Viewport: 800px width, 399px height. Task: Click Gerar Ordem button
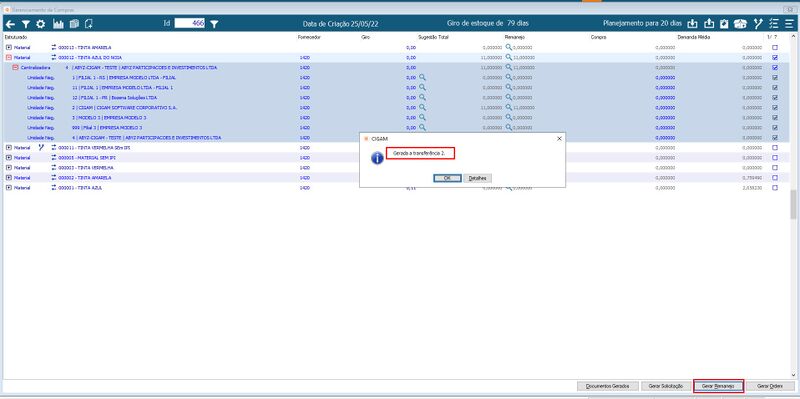[770, 386]
